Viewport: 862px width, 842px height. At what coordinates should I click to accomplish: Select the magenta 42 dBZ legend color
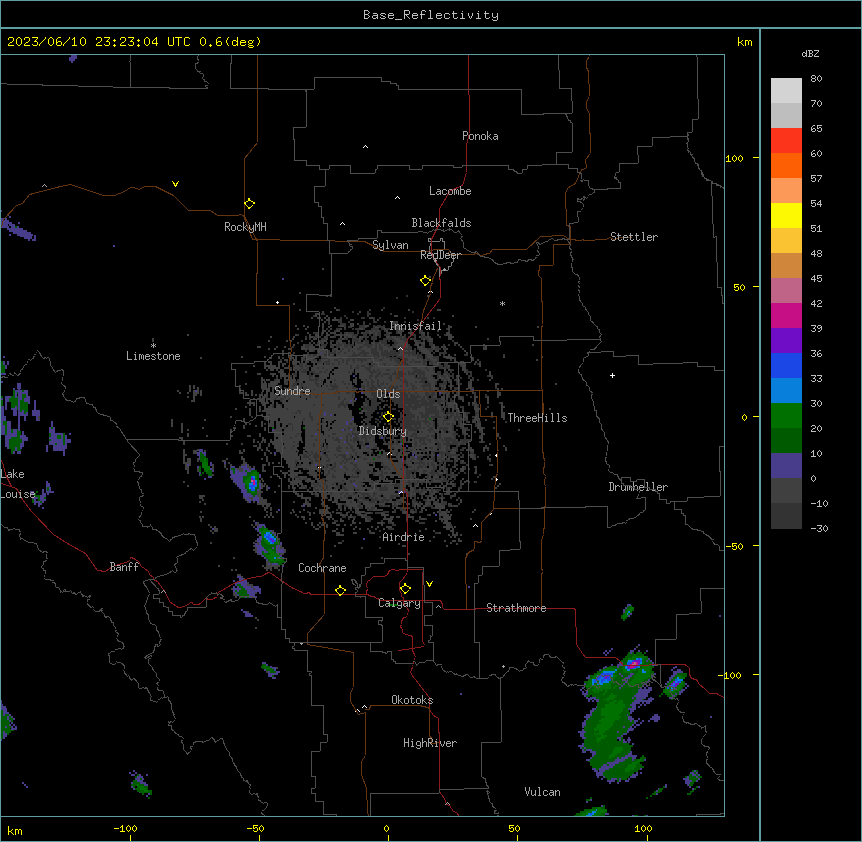coord(786,315)
